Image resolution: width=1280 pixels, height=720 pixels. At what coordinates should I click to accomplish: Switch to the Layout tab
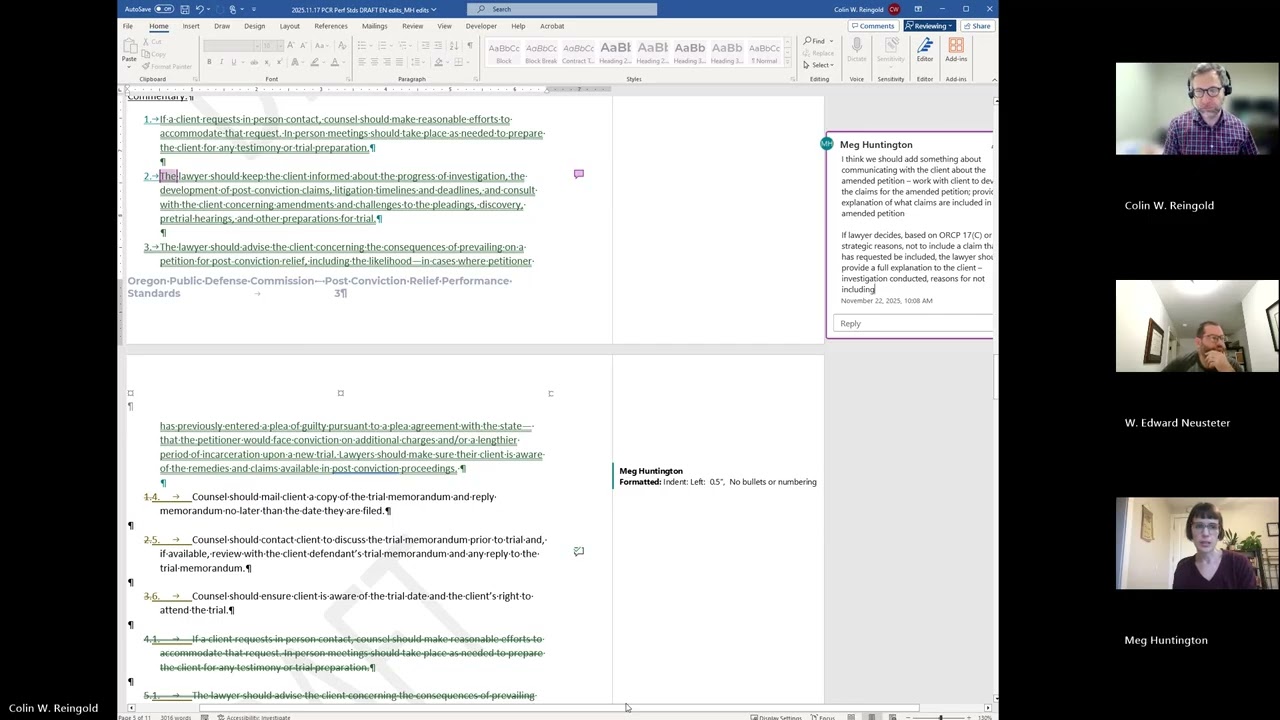click(x=290, y=26)
